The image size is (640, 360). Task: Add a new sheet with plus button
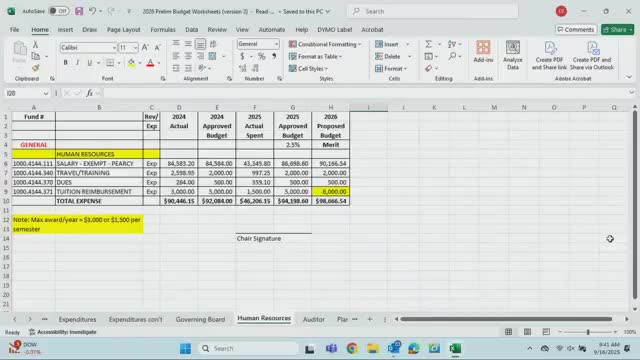click(x=370, y=319)
